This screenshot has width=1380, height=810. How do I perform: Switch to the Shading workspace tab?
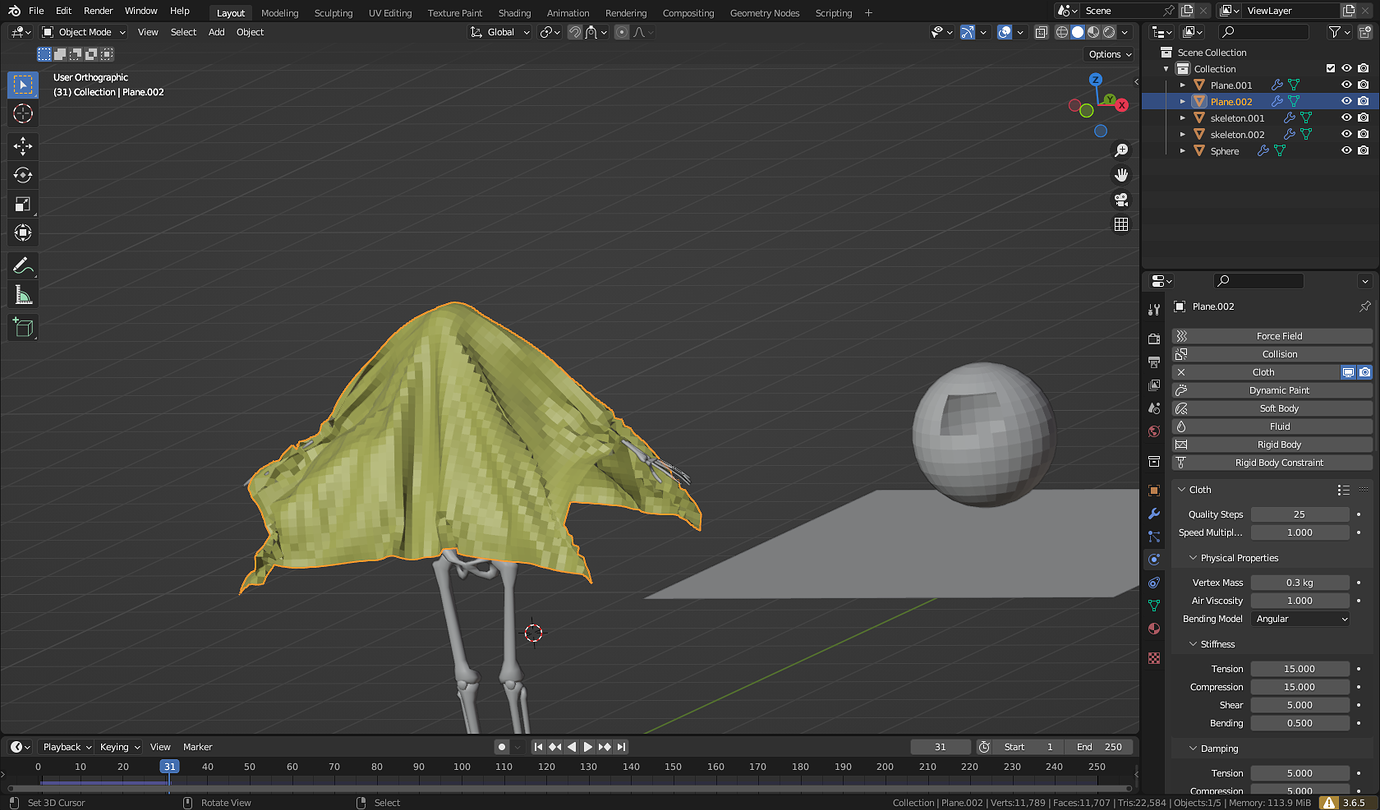514,13
